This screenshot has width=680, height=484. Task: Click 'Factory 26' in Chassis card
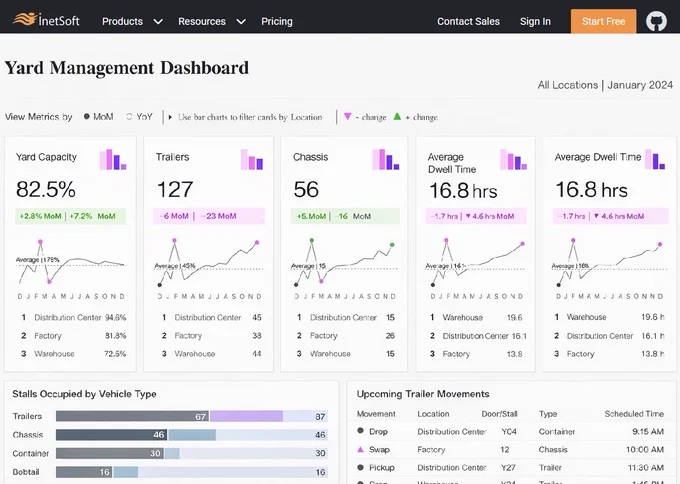[x=346, y=336]
